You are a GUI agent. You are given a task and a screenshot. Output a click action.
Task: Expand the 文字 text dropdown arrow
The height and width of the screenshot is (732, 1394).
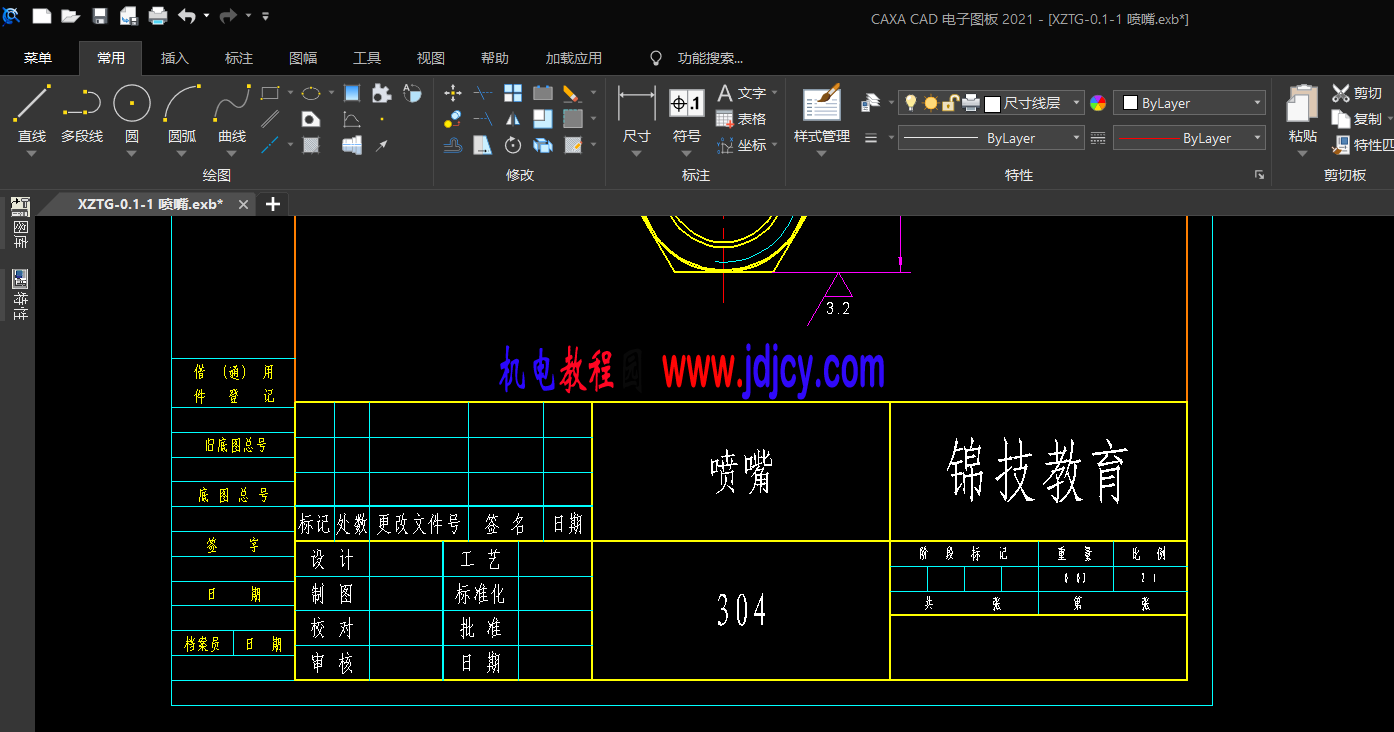pos(776,94)
